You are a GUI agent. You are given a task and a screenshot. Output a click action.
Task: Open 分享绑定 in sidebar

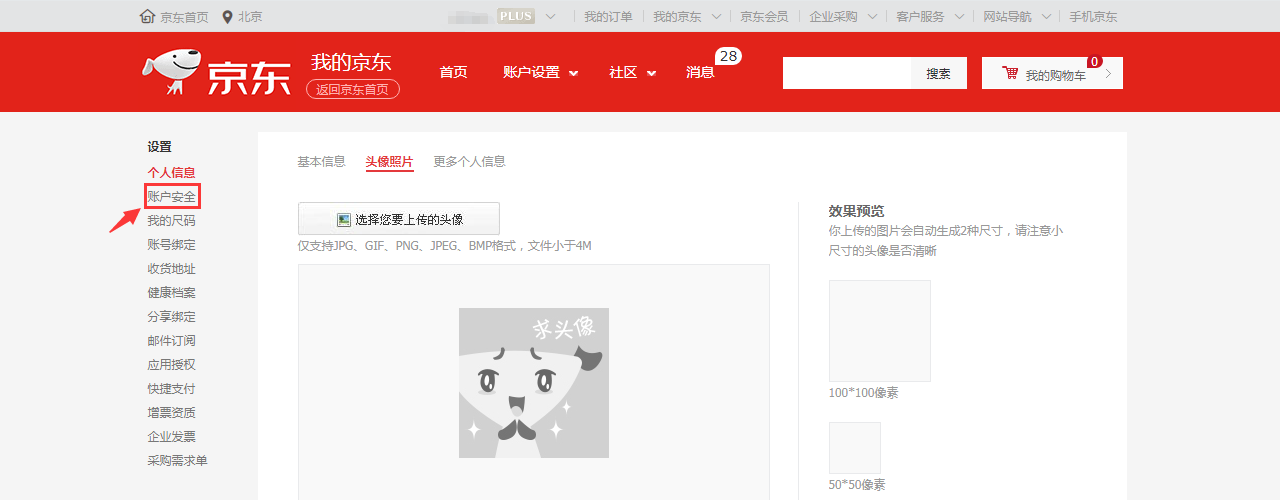click(x=171, y=316)
